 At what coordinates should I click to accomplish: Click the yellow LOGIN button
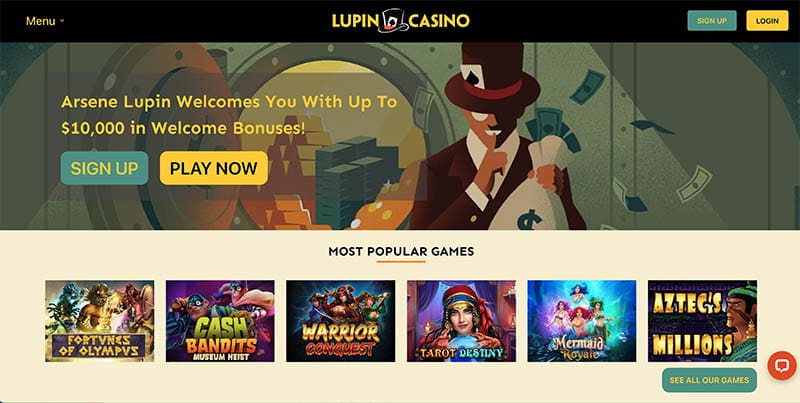pyautogui.click(x=767, y=21)
